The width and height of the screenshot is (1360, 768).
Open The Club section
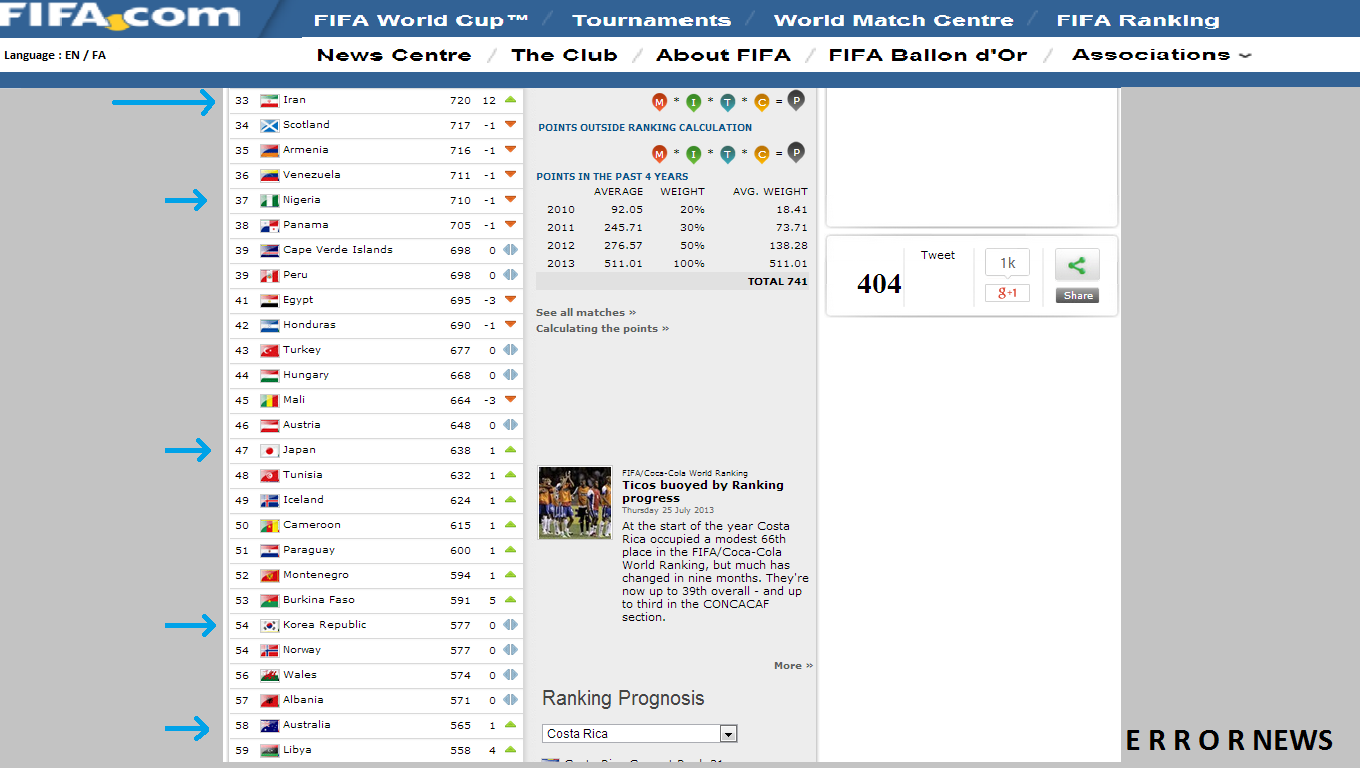(x=564, y=55)
